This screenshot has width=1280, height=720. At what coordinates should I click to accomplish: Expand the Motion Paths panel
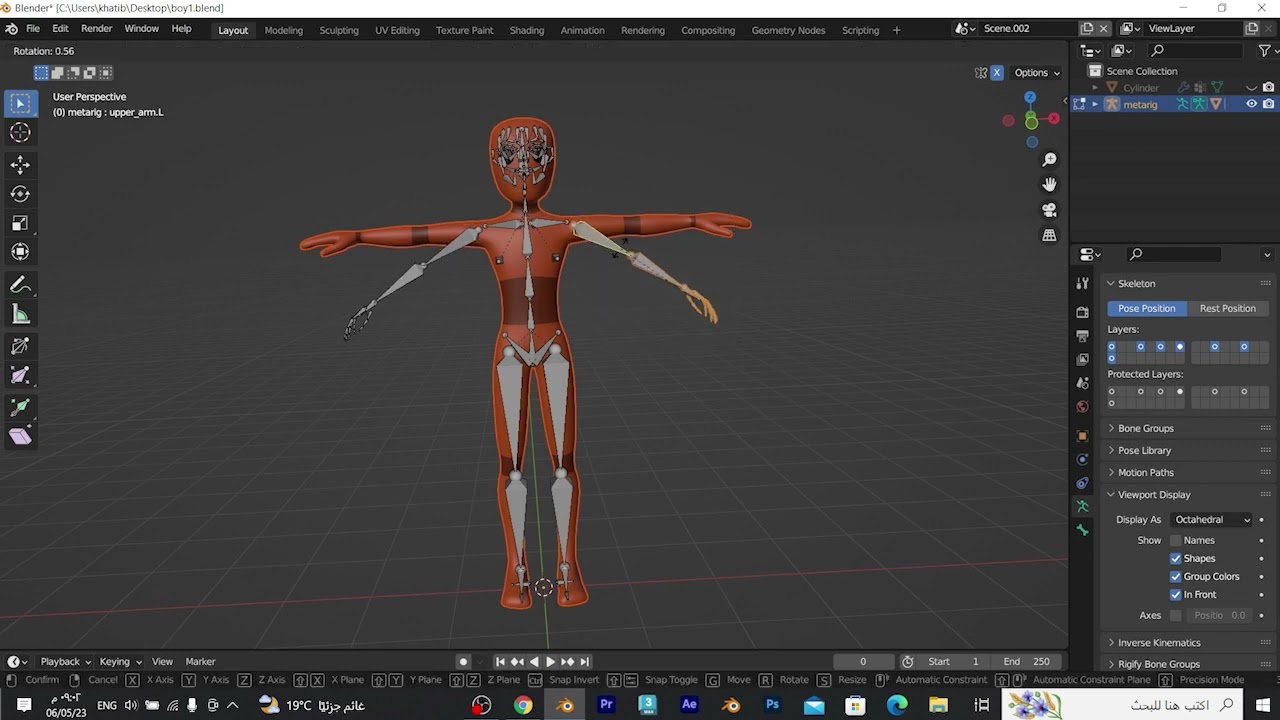coord(1146,473)
